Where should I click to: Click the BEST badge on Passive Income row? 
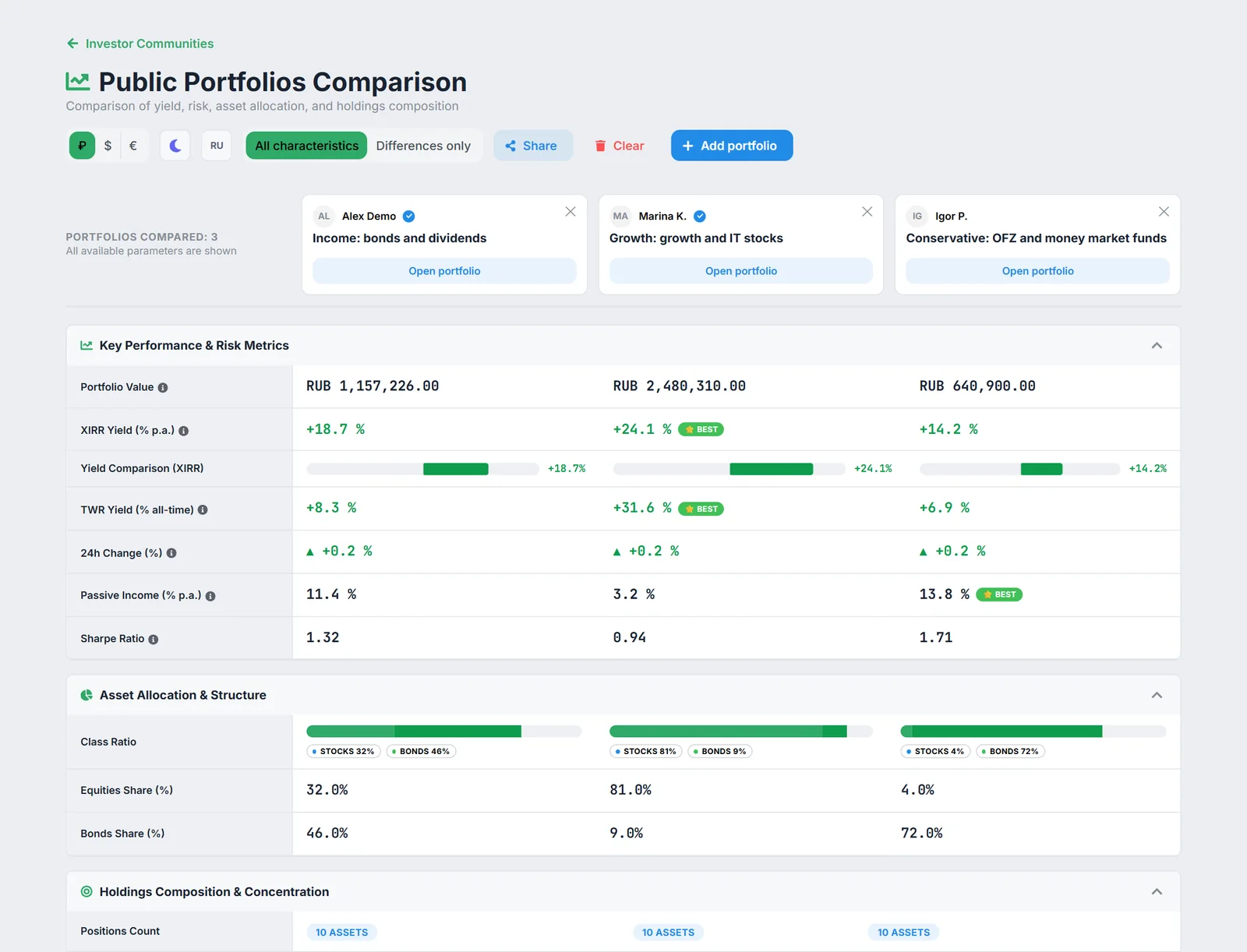[x=999, y=594]
